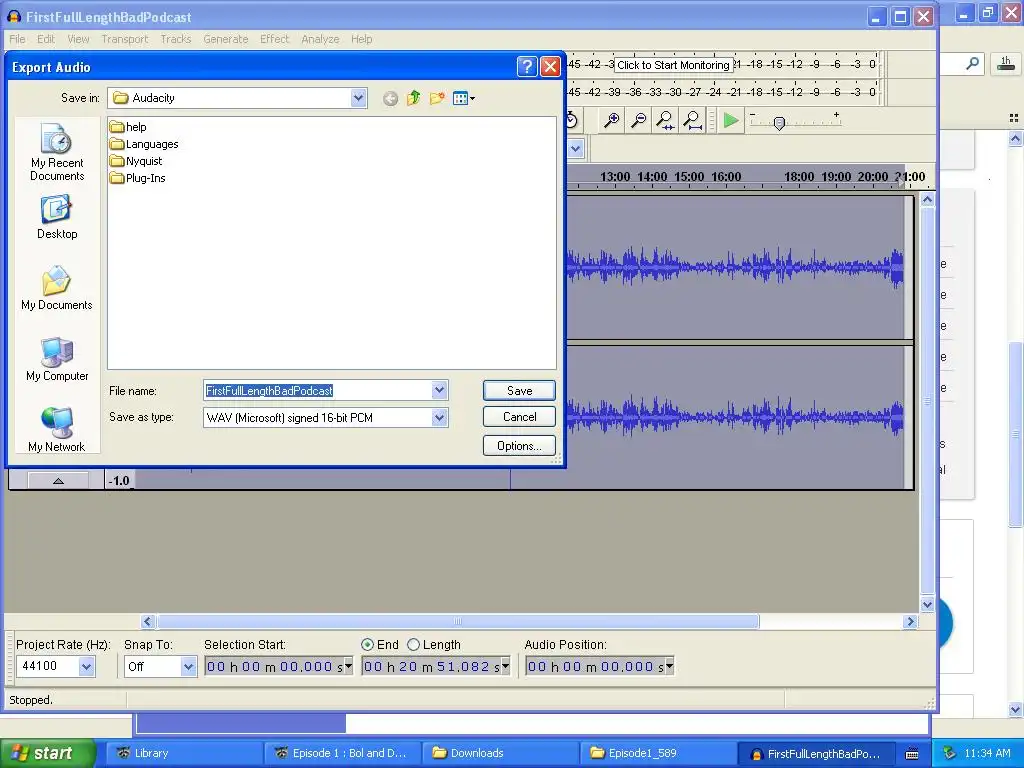Expand the Save as type dropdown
Viewport: 1024px width, 768px height.
pyautogui.click(x=440, y=417)
